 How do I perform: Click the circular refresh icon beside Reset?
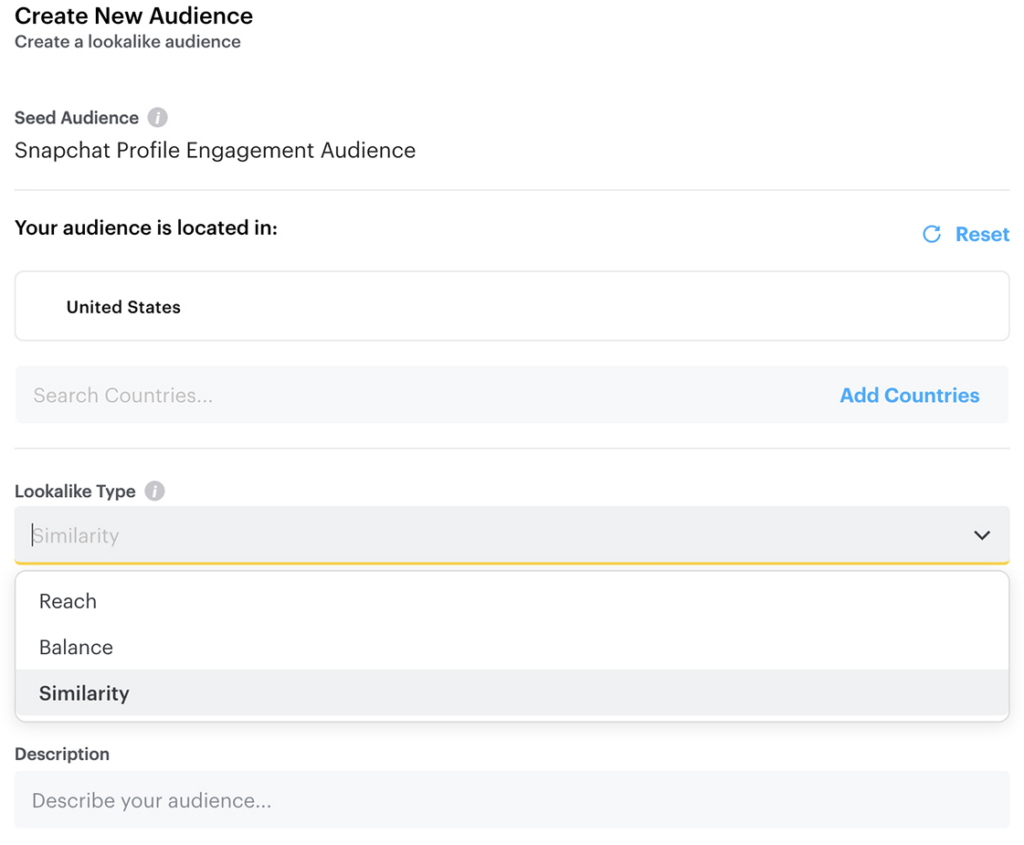click(x=932, y=234)
